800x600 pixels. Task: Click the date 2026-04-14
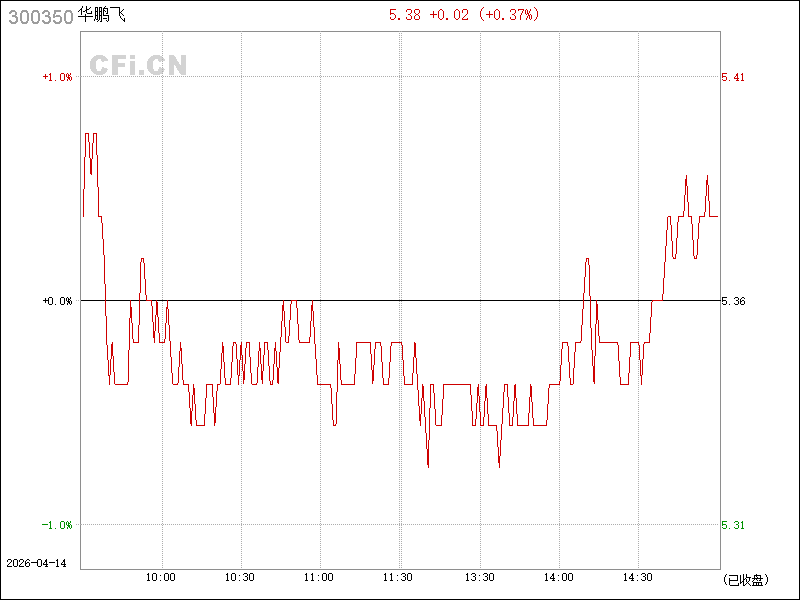click(36, 563)
